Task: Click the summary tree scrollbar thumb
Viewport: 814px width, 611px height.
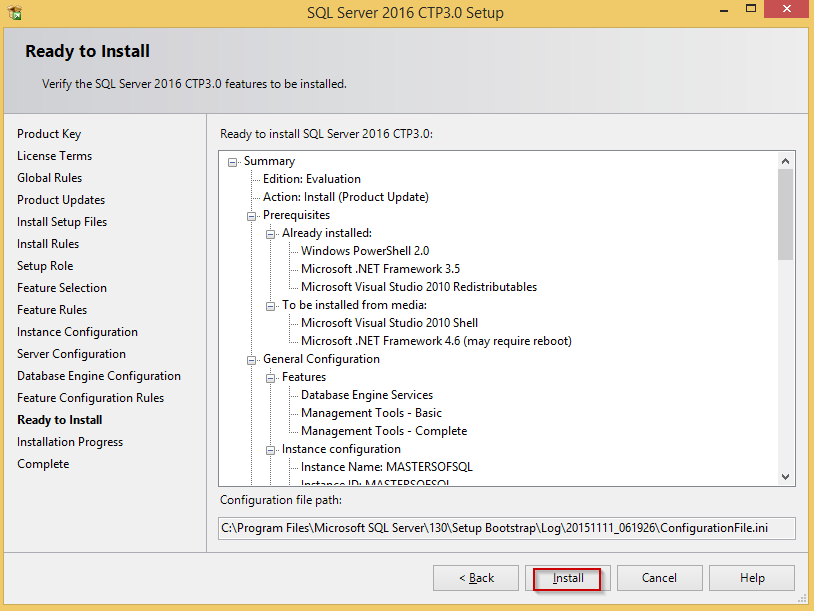Action: [785, 214]
